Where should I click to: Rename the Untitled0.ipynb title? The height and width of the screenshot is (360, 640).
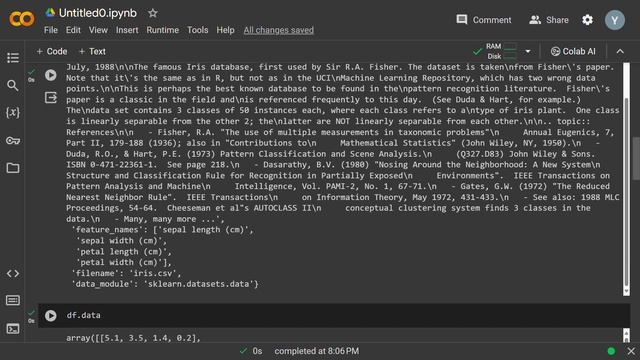tap(98, 13)
